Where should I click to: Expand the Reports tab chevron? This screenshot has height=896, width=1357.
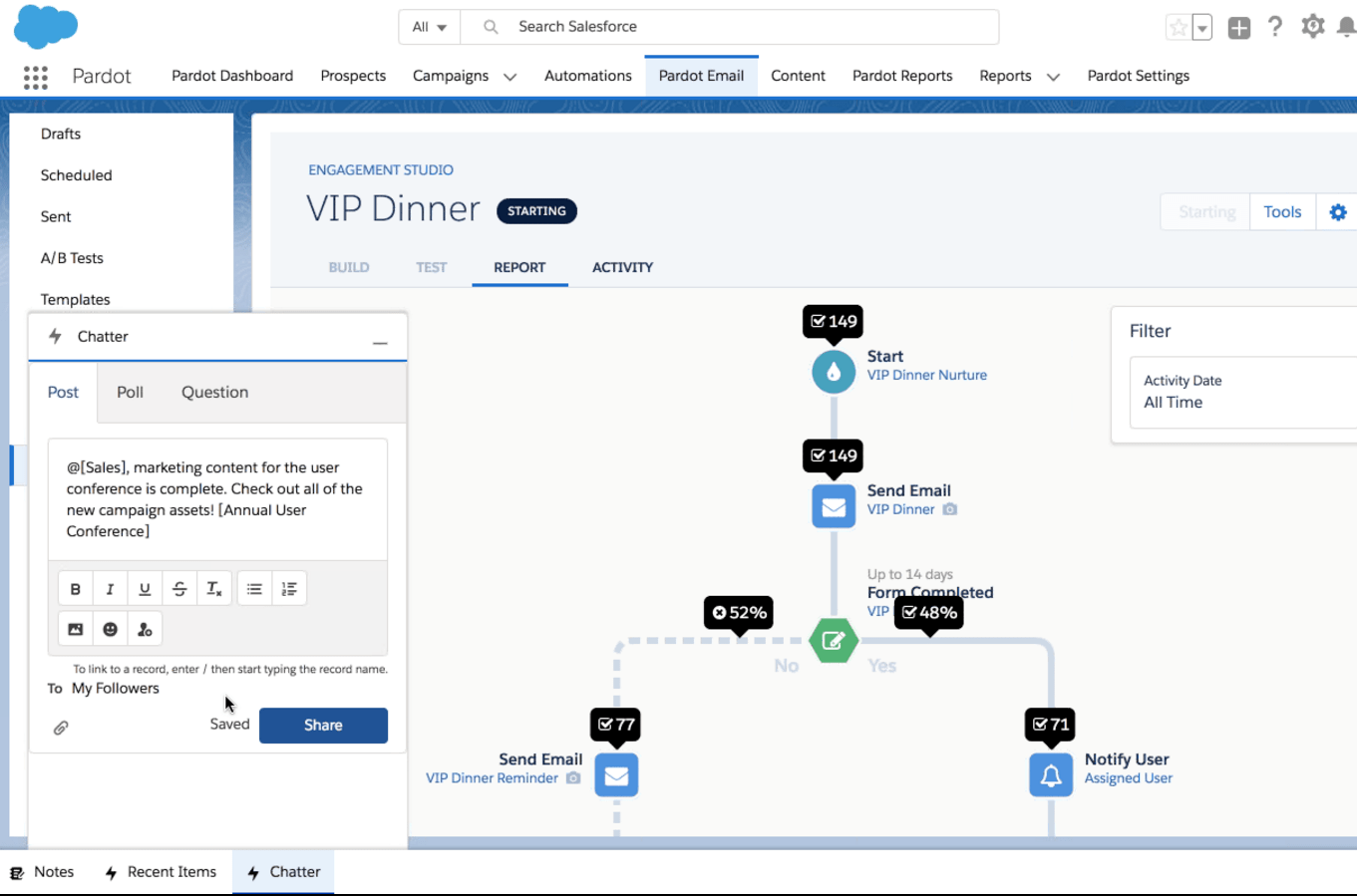tap(1053, 77)
